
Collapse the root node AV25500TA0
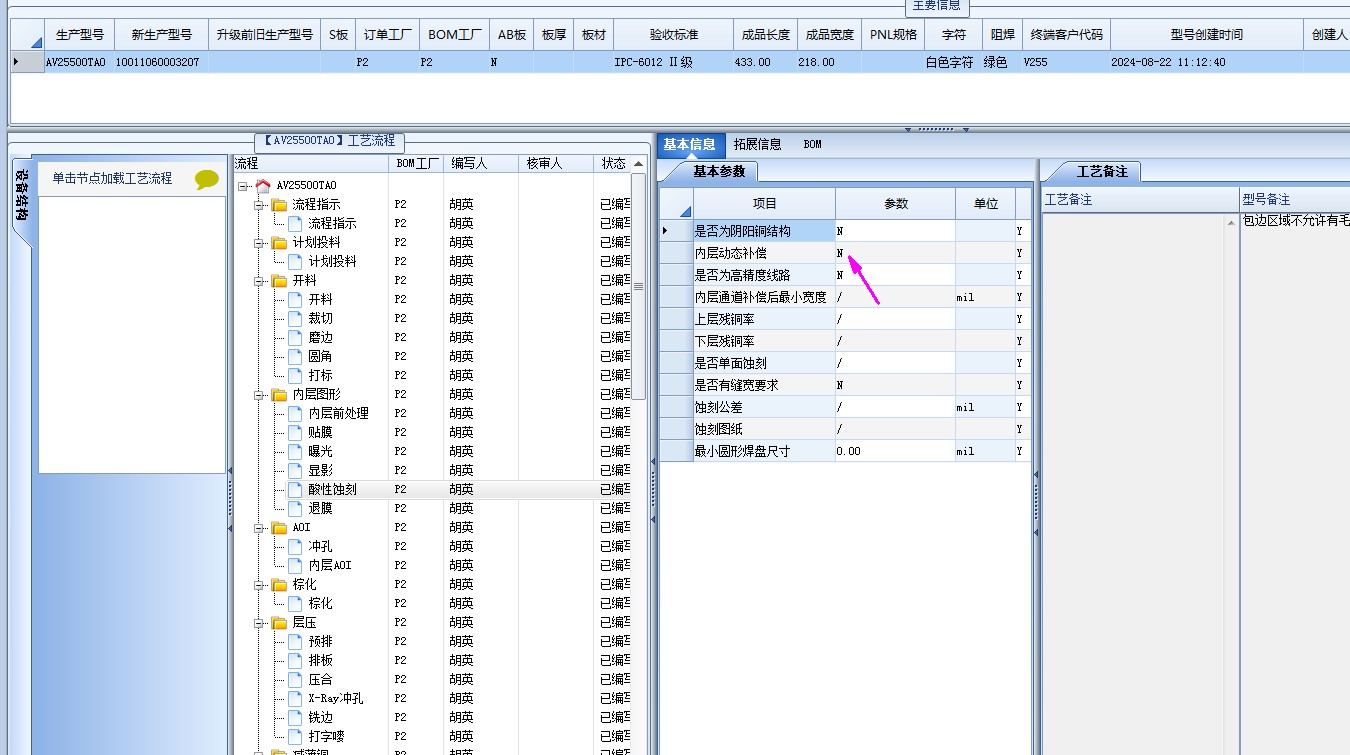click(243, 186)
